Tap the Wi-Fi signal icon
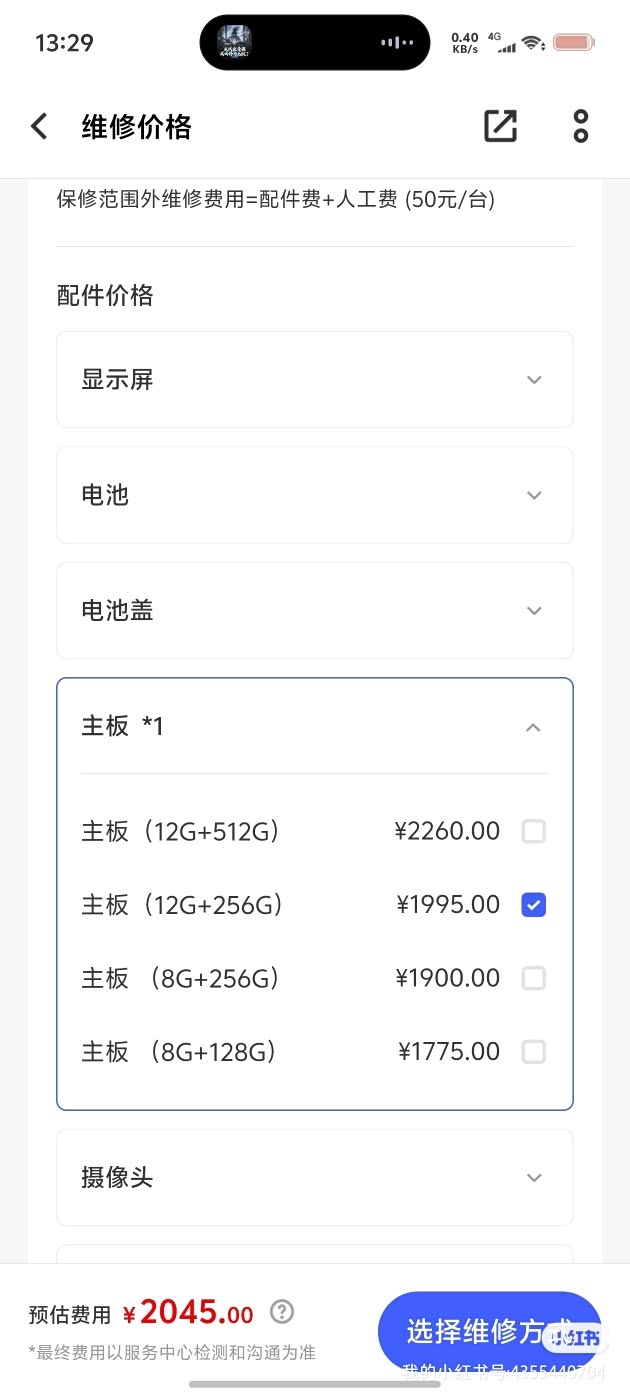Image resolution: width=630 pixels, height=1400 pixels. [x=533, y=43]
